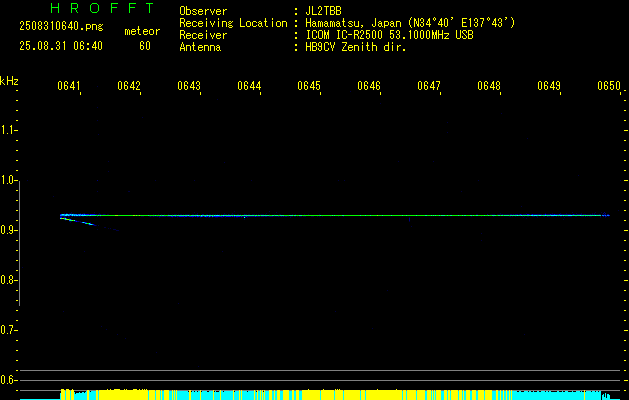Image resolution: width=629 pixels, height=400 pixels.
Task: Select HB9CV Zenith dir. text
Action: point(356,47)
